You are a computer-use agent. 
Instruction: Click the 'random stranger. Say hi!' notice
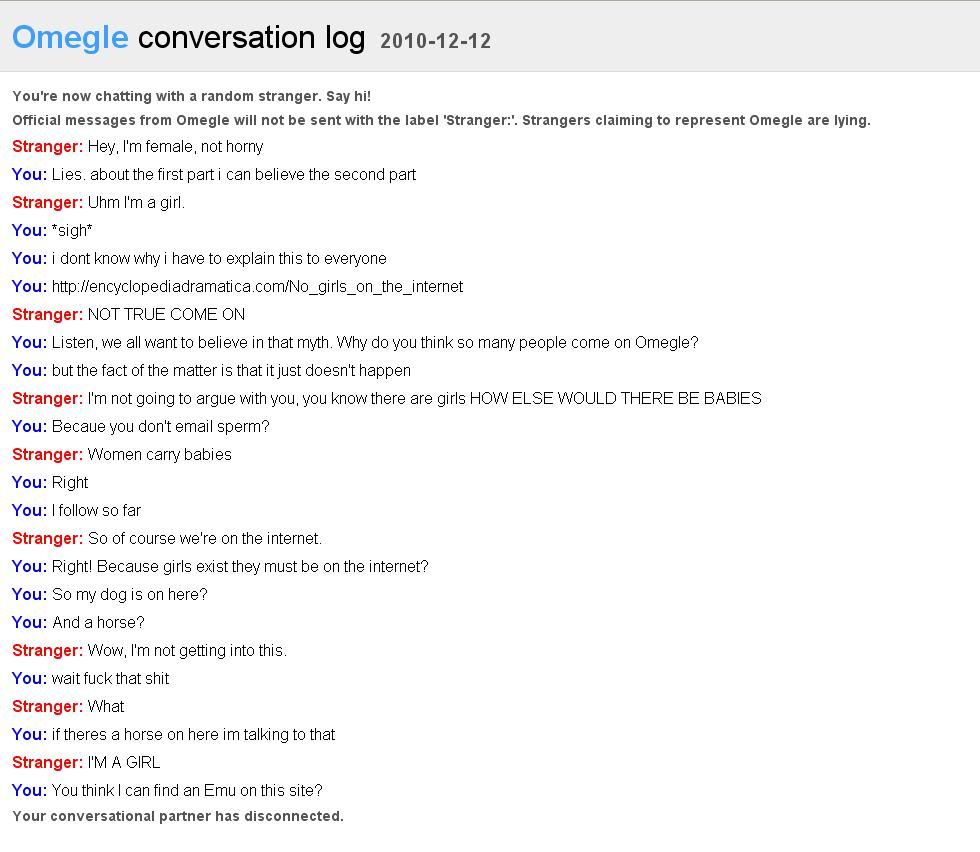192,96
